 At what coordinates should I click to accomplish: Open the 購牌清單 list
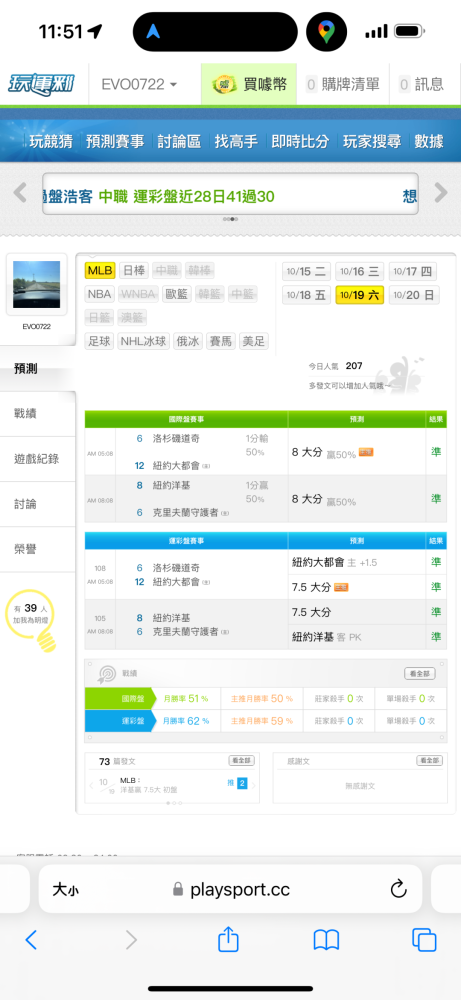pos(342,84)
